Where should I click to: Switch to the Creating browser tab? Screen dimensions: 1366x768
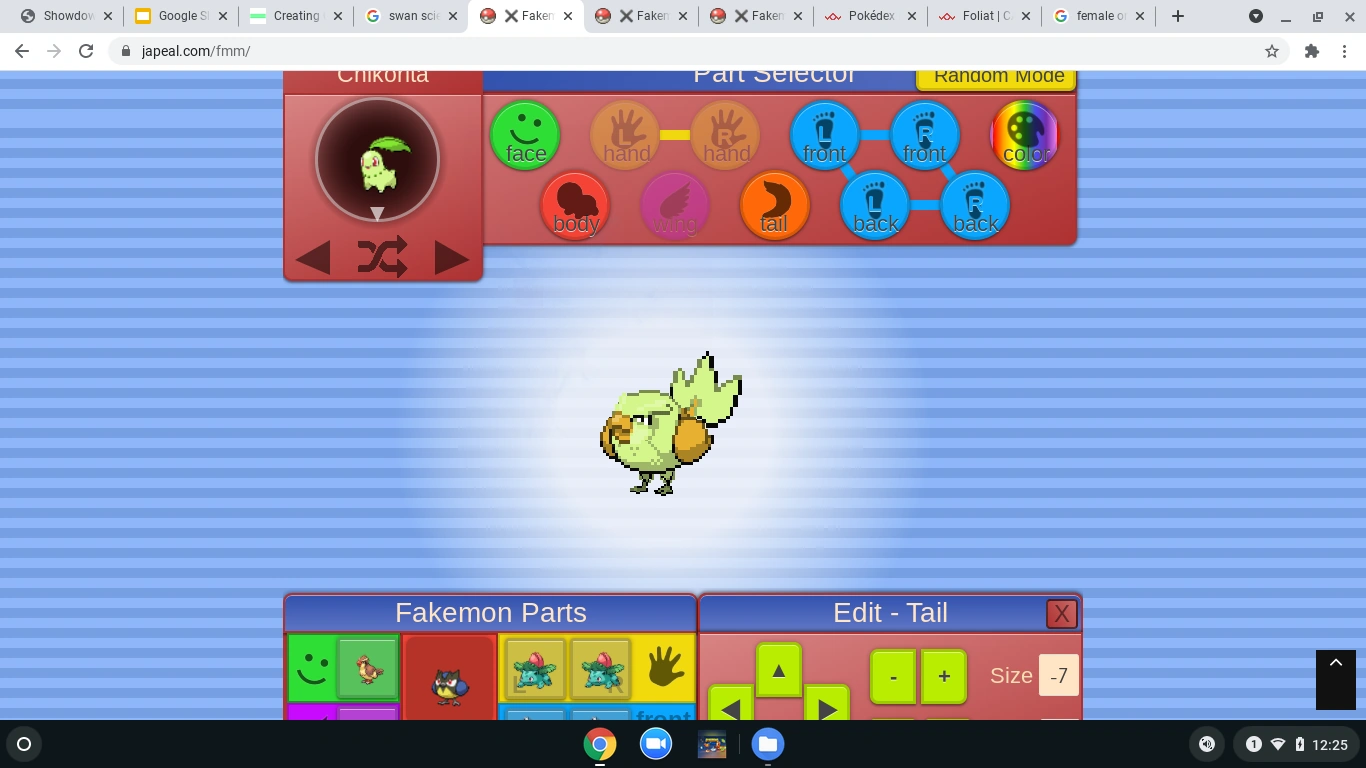click(295, 16)
